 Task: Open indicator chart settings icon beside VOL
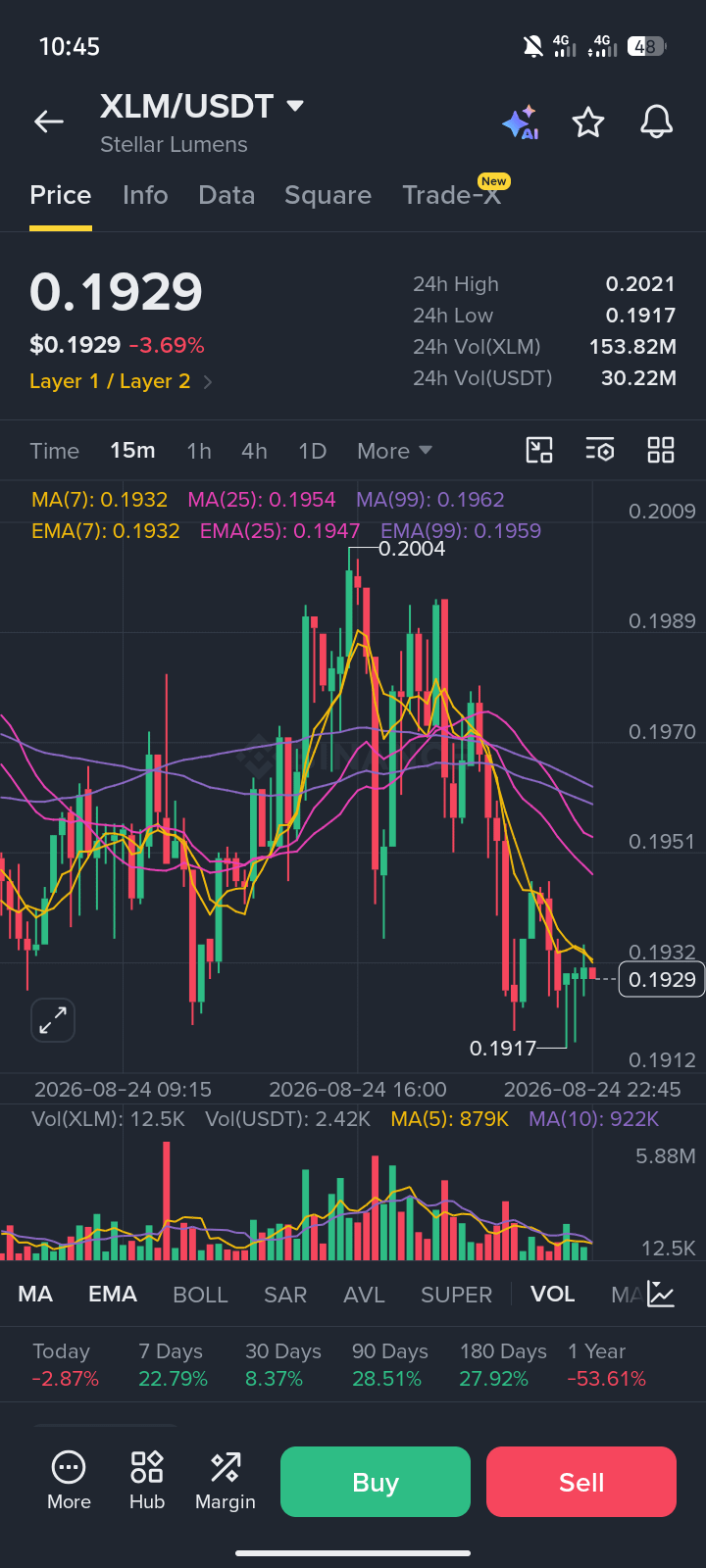pos(661,1295)
